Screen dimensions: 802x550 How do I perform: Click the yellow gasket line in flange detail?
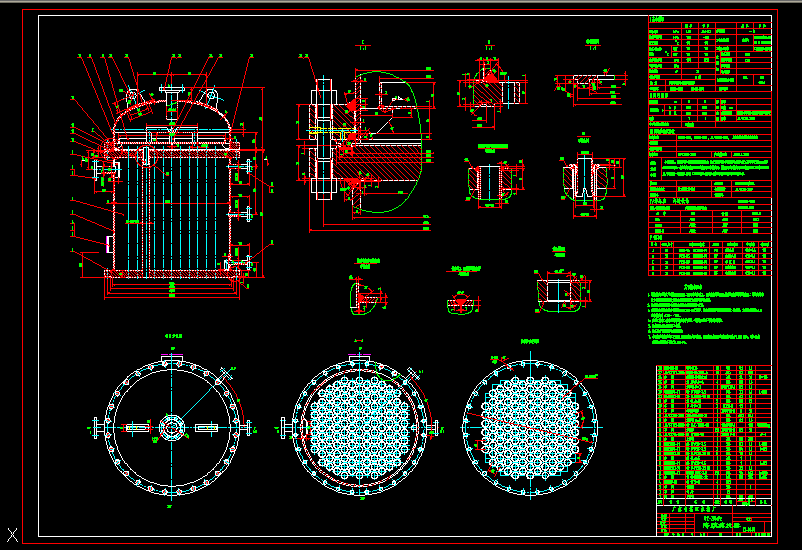(330, 131)
